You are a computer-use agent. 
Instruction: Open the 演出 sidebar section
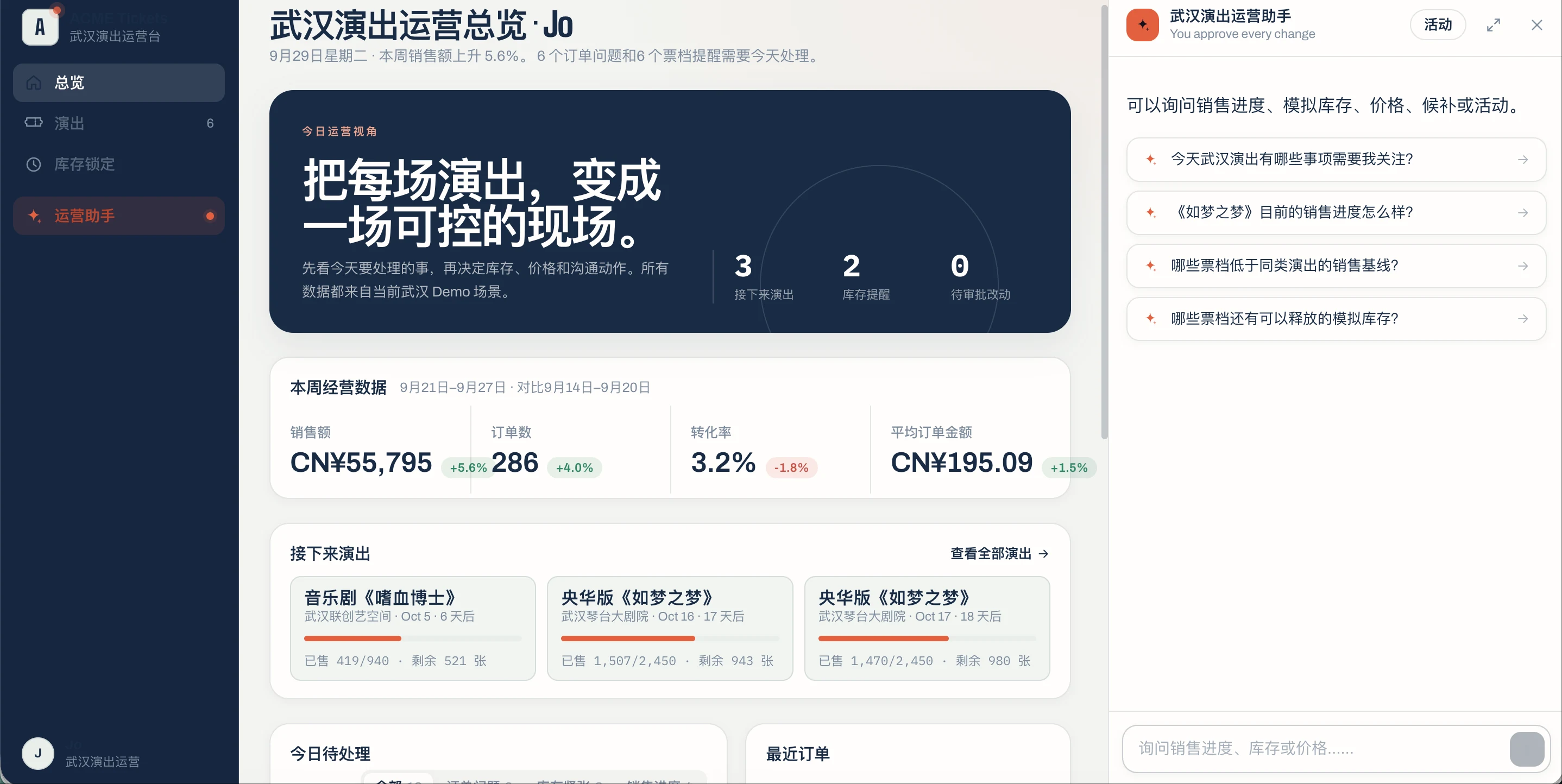pos(119,123)
